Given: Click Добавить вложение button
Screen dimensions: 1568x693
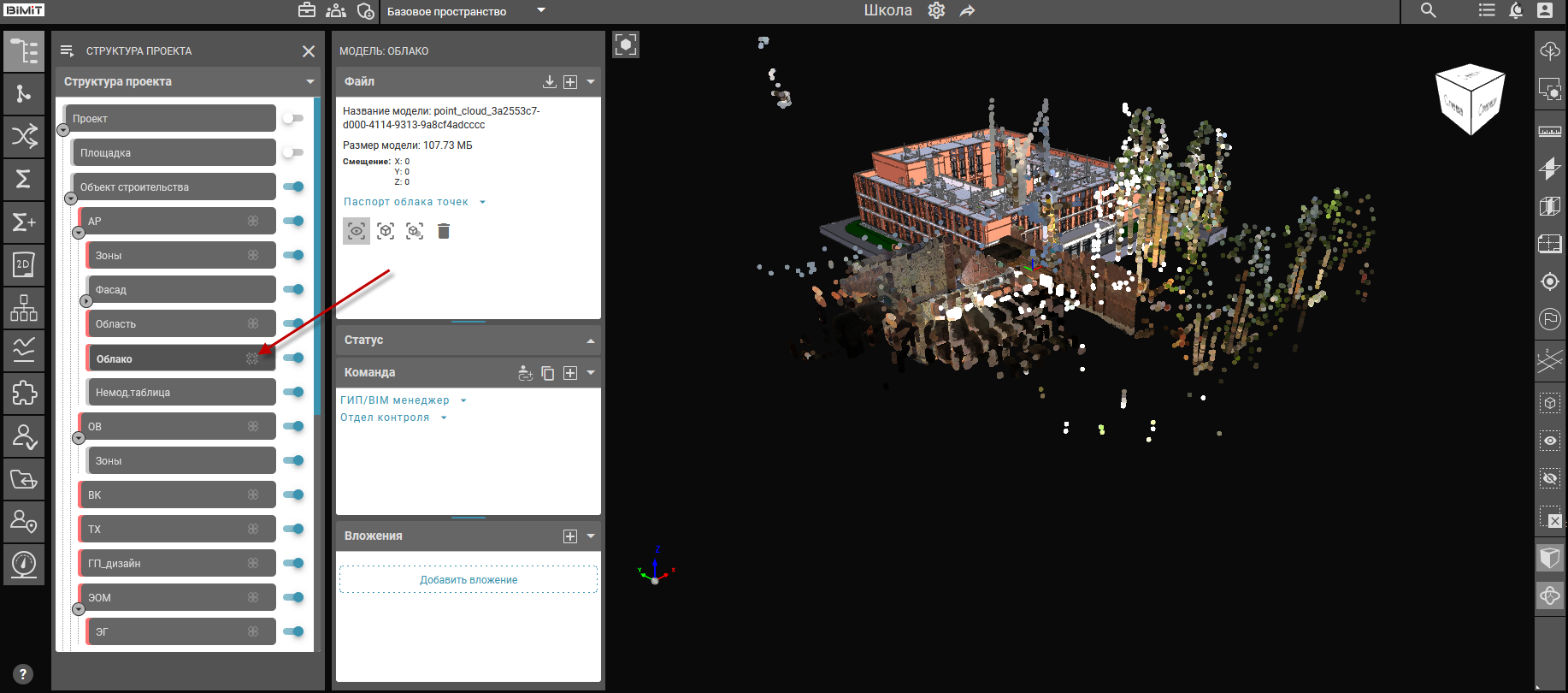Looking at the screenshot, I should coord(468,580).
